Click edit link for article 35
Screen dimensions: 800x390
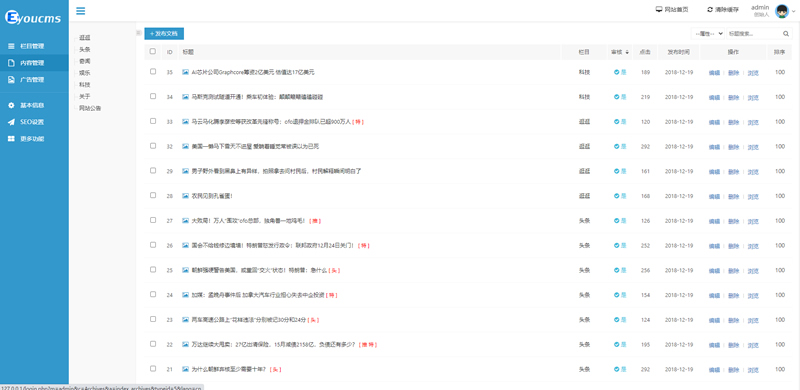click(714, 73)
